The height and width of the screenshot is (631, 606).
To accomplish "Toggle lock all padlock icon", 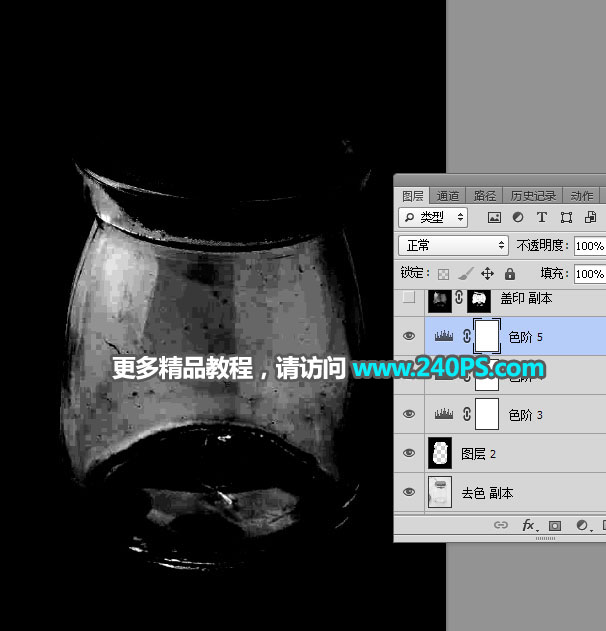I will pos(510,274).
